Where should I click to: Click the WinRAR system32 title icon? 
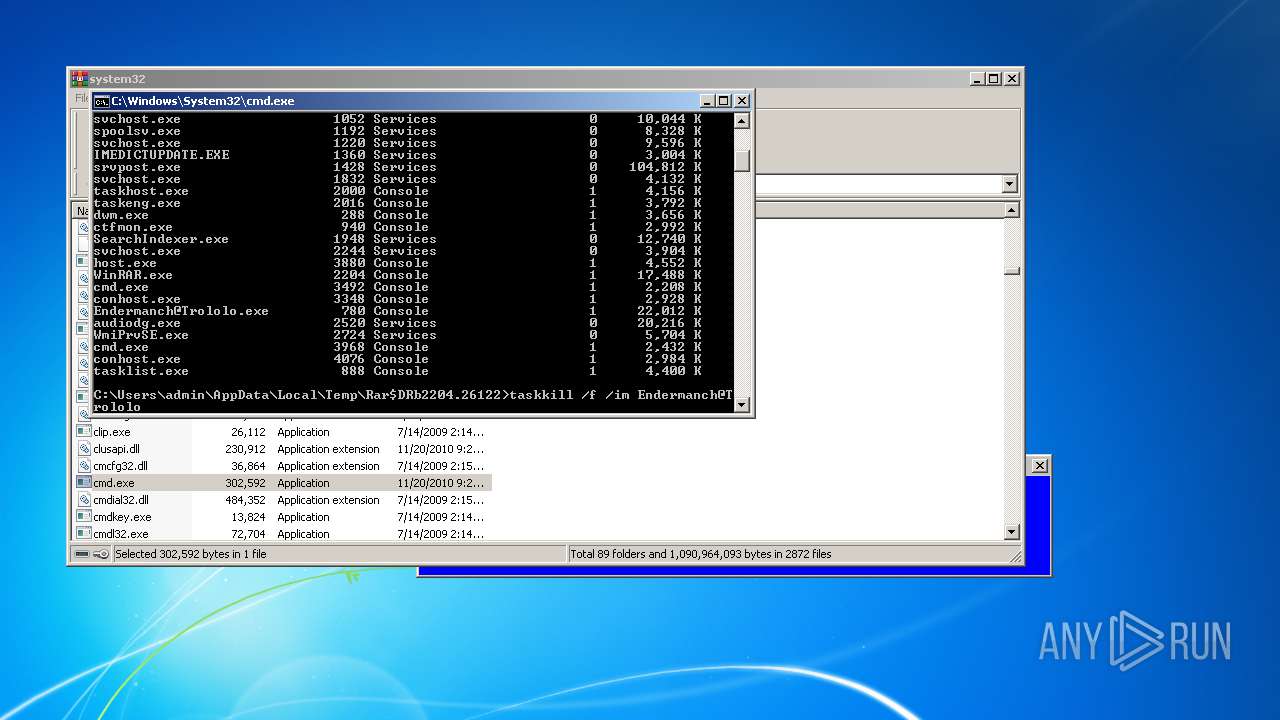pos(79,79)
